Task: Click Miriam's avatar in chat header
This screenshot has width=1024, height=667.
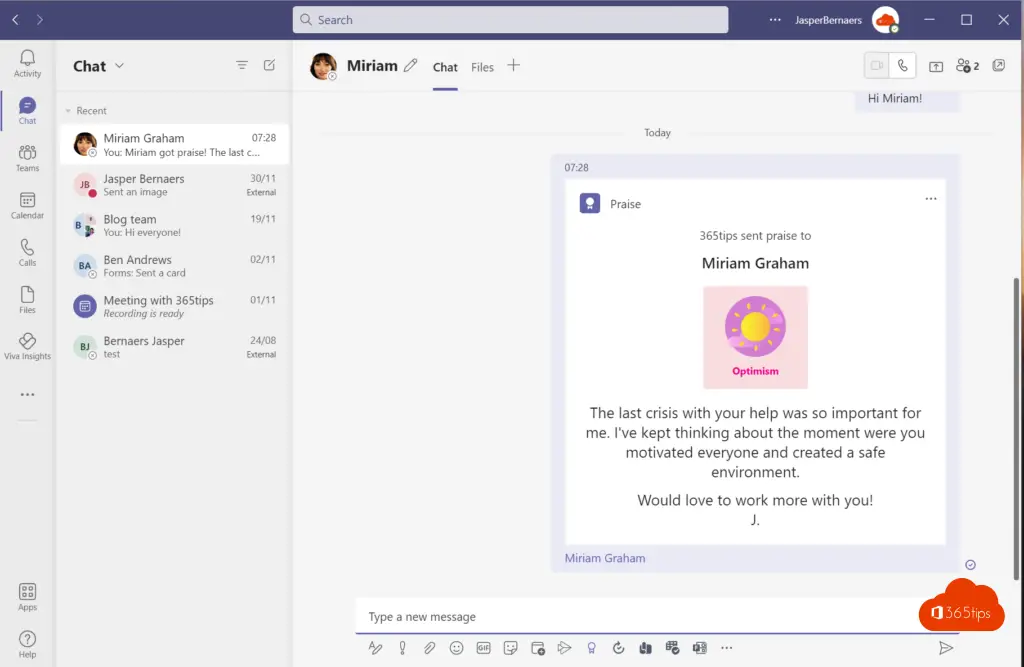Action: (x=323, y=66)
